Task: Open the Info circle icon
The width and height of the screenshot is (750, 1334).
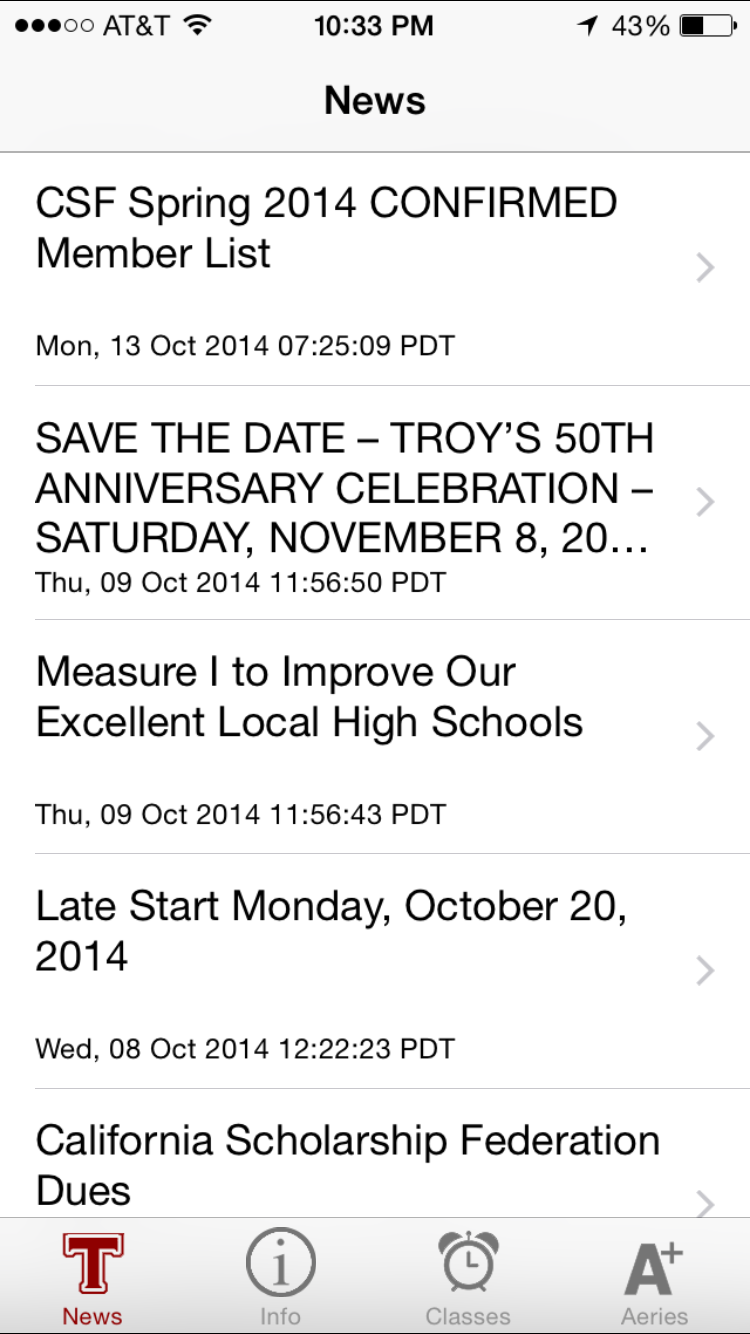Action: coord(280,1263)
